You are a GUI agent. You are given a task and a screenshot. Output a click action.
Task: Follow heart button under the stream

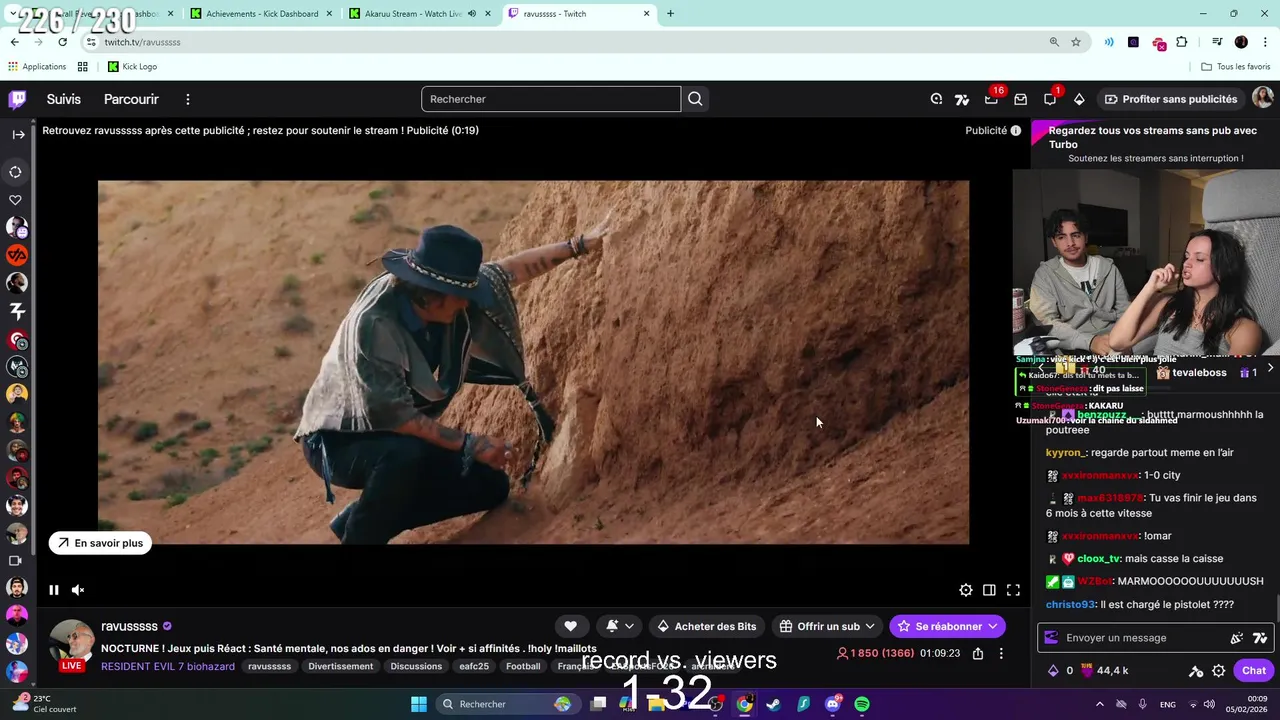[x=570, y=626]
